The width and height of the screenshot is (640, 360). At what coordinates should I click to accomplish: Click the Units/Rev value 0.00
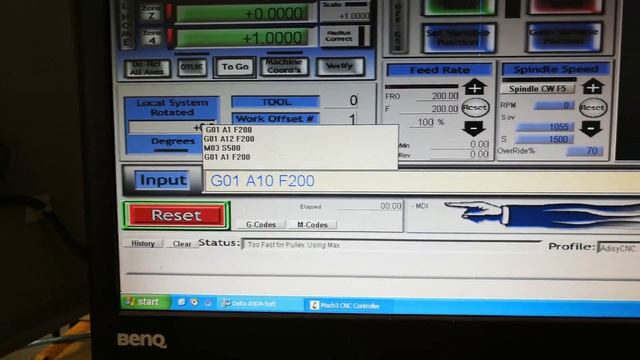(x=459, y=154)
